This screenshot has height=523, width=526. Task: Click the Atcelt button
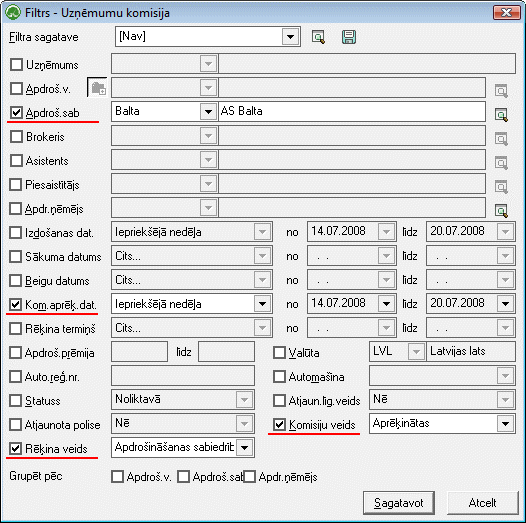[482, 503]
